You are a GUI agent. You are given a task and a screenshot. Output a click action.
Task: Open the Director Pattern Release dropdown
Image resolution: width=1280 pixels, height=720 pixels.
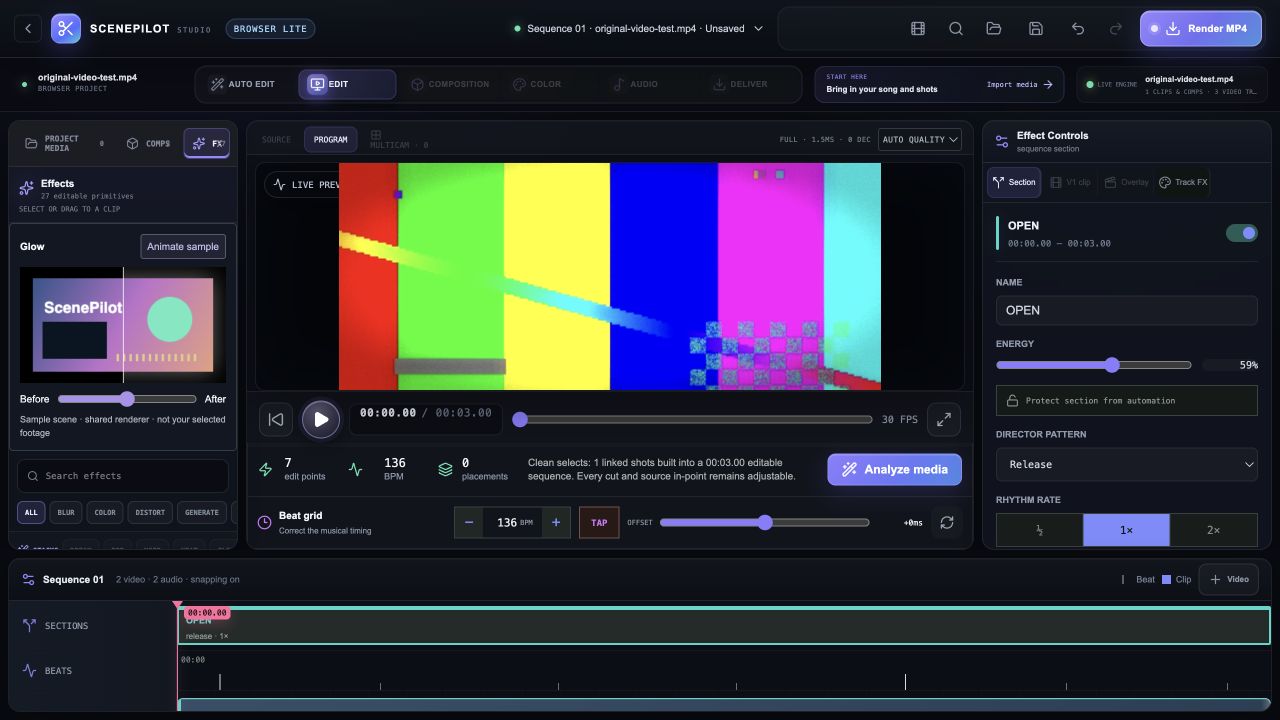[x=1126, y=464]
